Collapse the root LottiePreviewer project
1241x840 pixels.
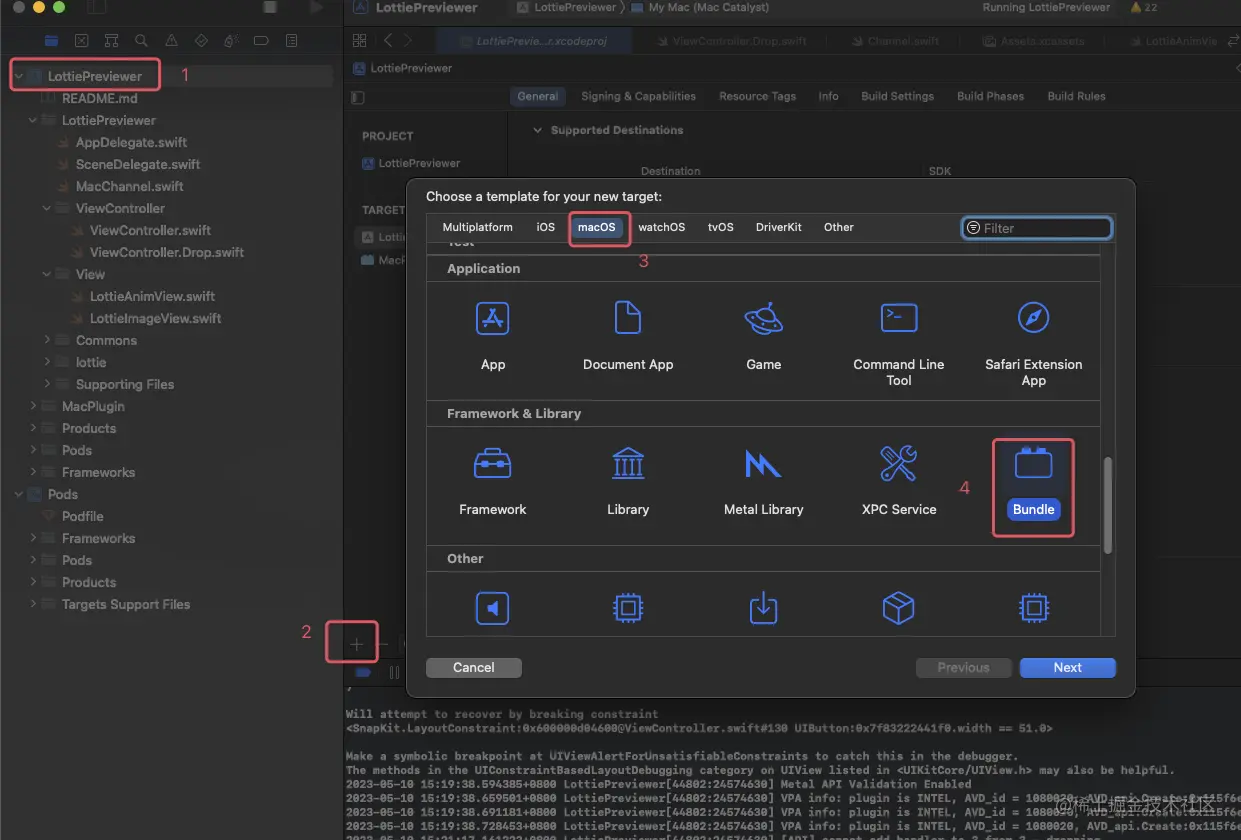(x=19, y=76)
